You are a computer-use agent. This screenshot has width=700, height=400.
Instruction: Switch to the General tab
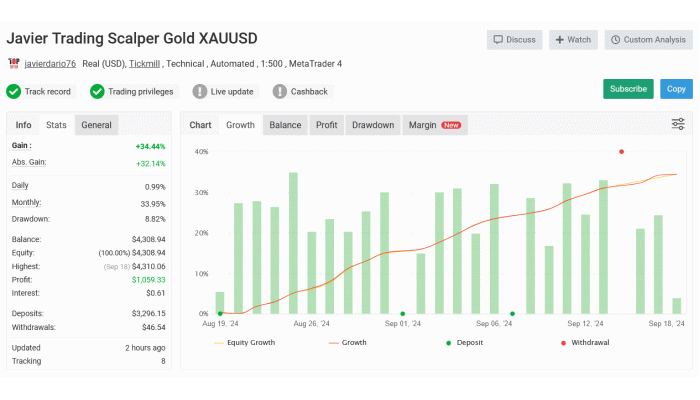[x=96, y=125]
